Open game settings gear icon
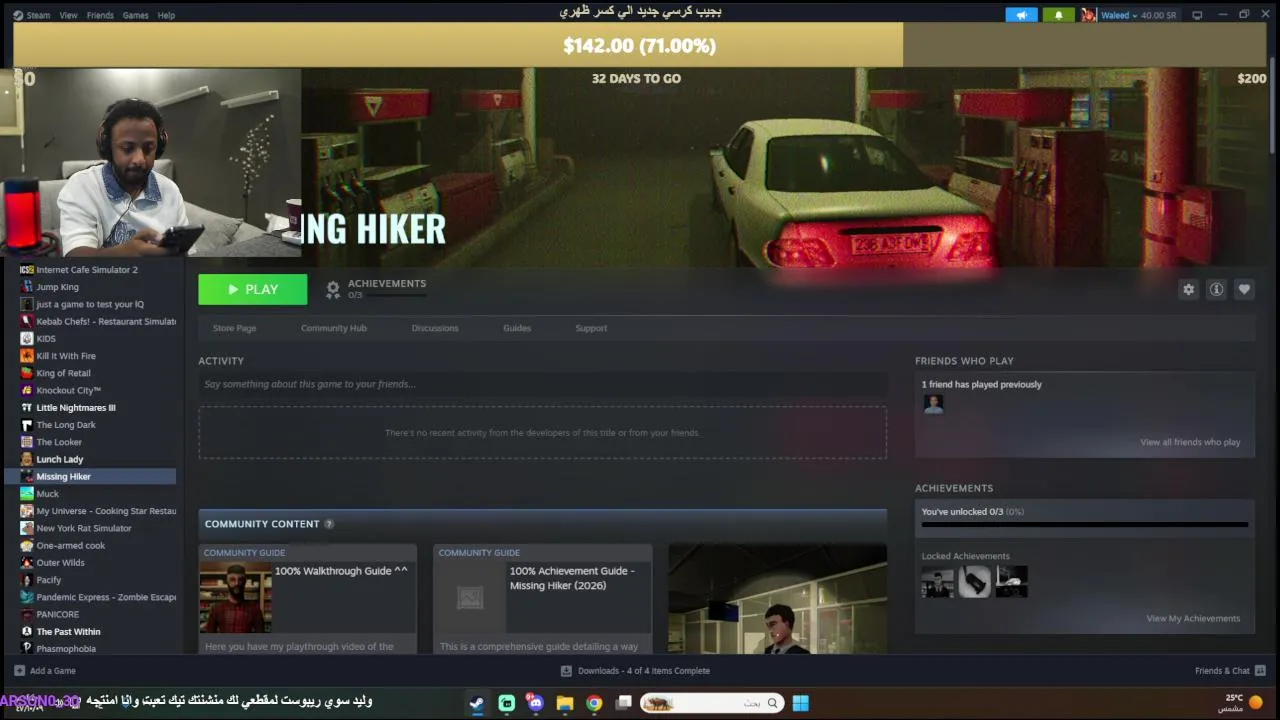1280x720 pixels. [x=1188, y=289]
